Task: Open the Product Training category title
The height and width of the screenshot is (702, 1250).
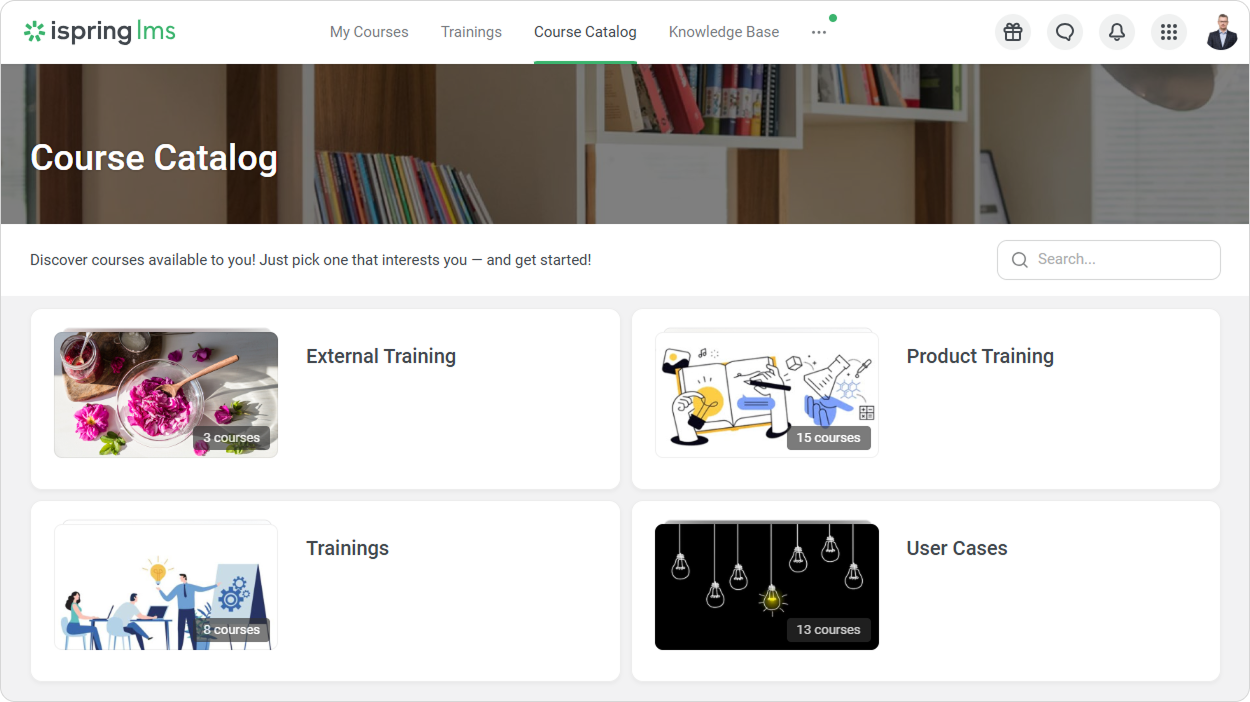Action: (x=980, y=356)
